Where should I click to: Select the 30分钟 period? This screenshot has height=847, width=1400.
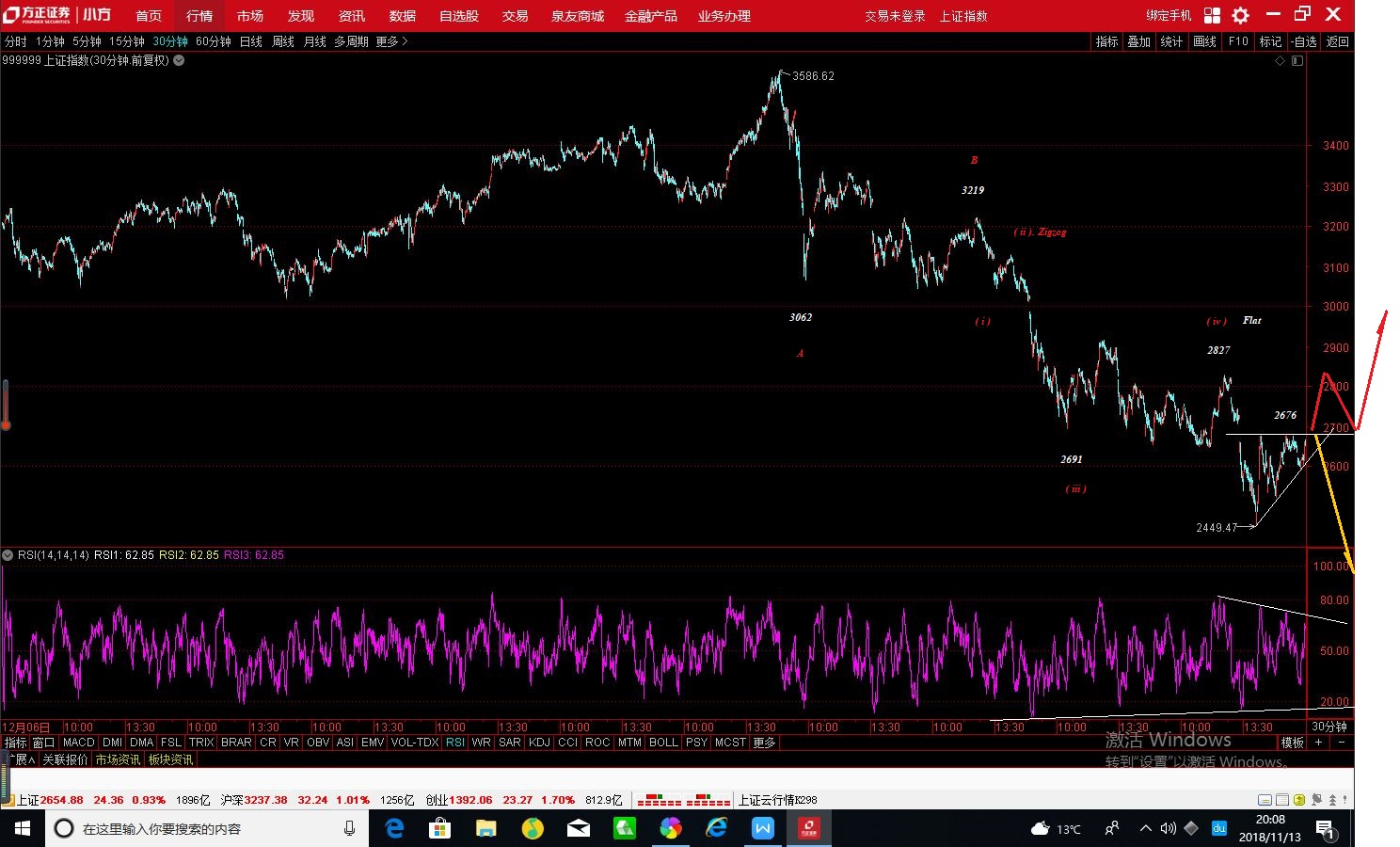(170, 41)
